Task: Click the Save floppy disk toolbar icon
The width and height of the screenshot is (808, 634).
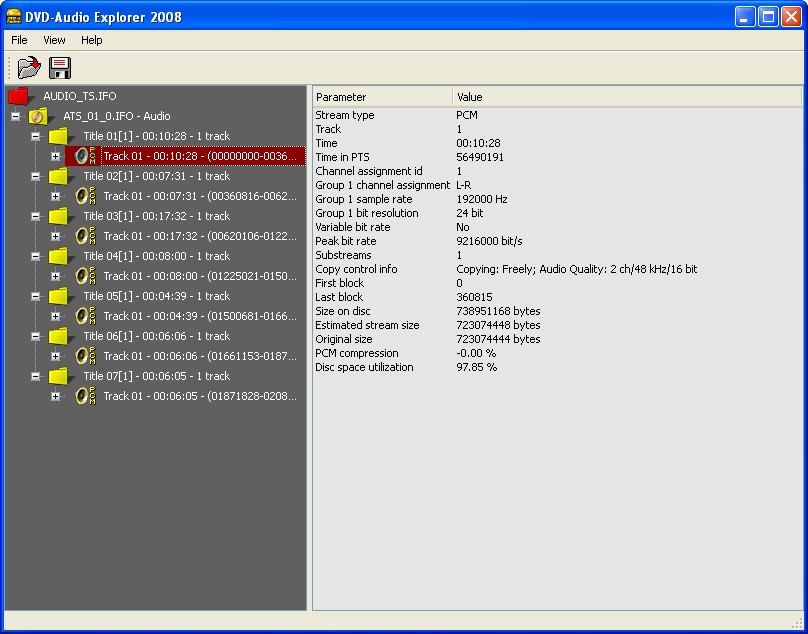Action: point(60,68)
